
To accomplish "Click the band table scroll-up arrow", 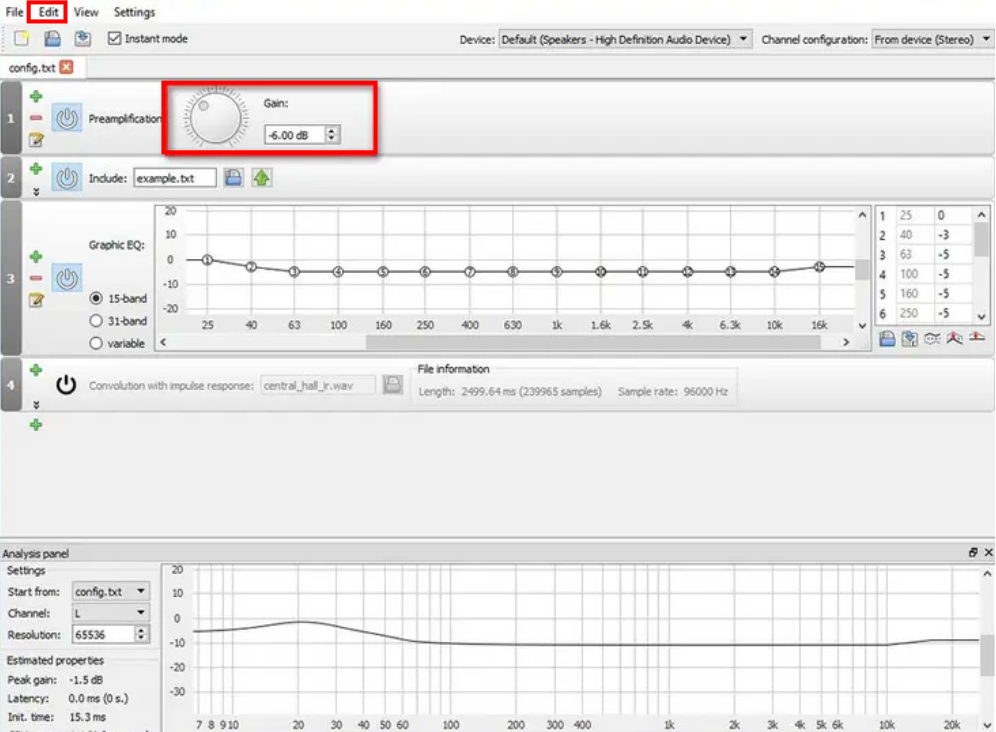I will (x=981, y=215).
